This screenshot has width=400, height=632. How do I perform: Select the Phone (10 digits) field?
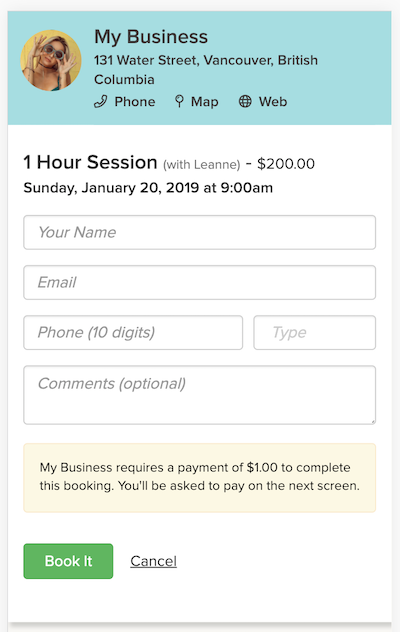tap(133, 333)
